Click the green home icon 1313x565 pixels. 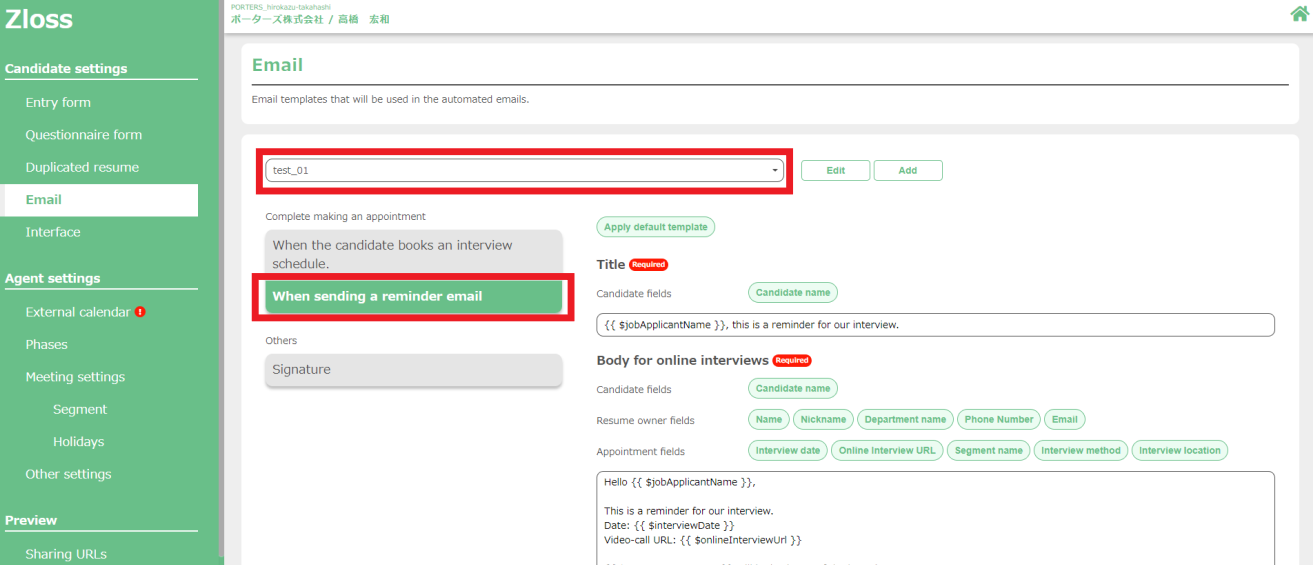coord(1300,14)
